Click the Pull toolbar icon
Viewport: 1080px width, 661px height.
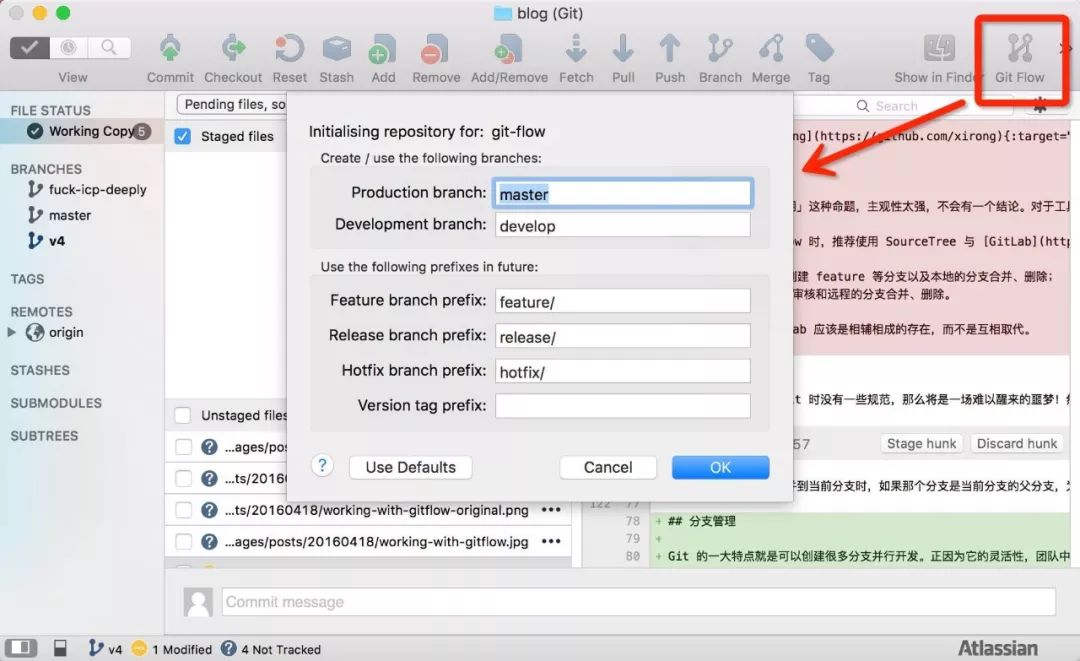point(623,50)
